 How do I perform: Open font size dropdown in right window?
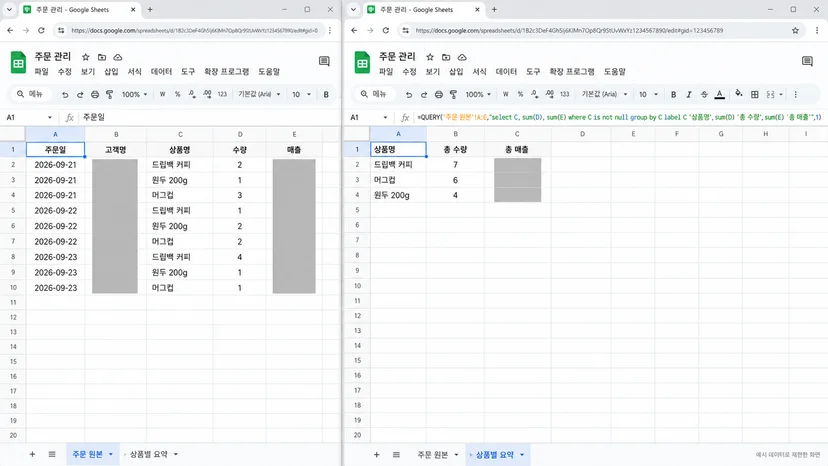(x=648, y=95)
